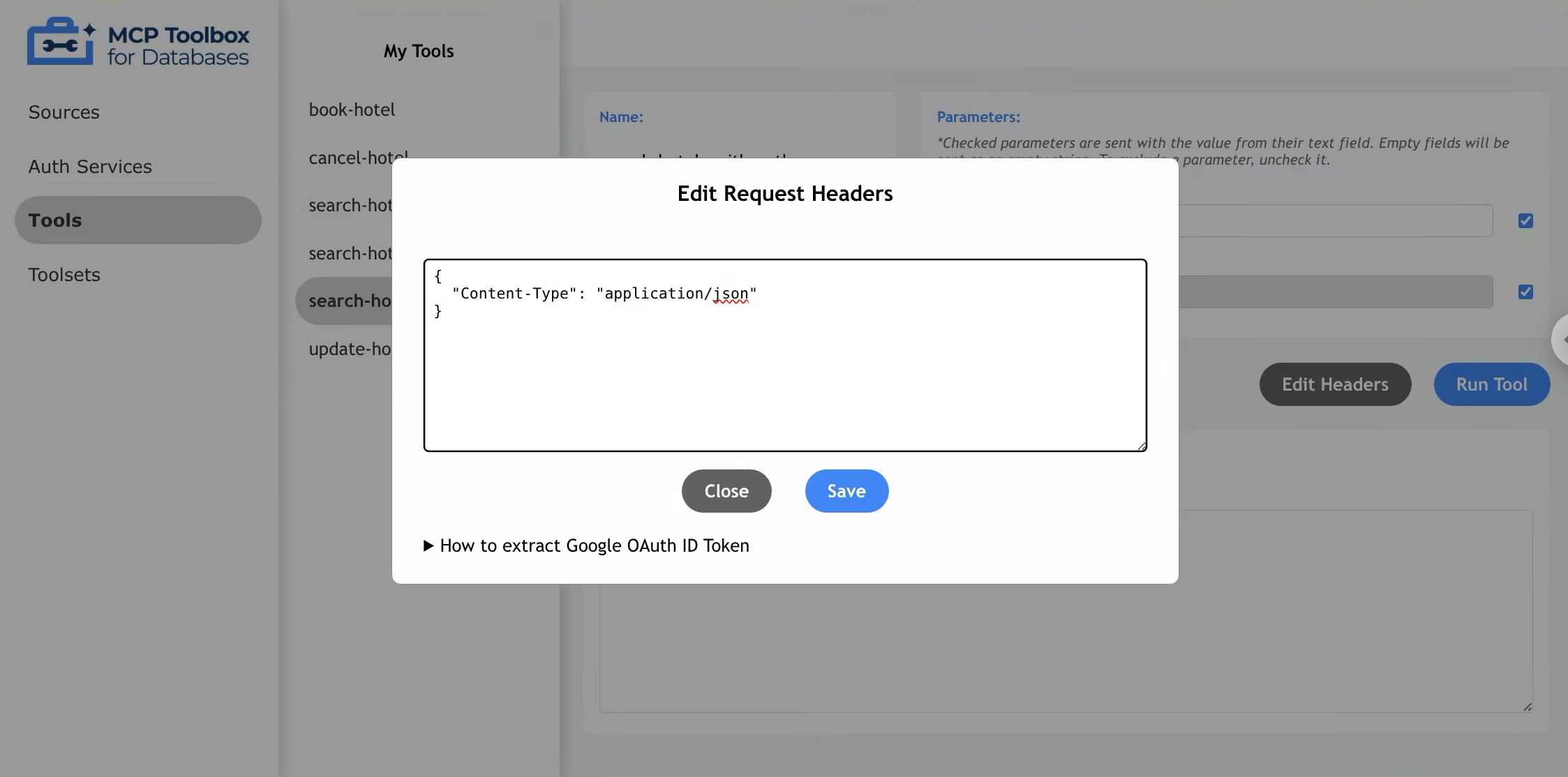Open Auth Services section
Image resolution: width=1568 pixels, height=777 pixels.
(89, 166)
